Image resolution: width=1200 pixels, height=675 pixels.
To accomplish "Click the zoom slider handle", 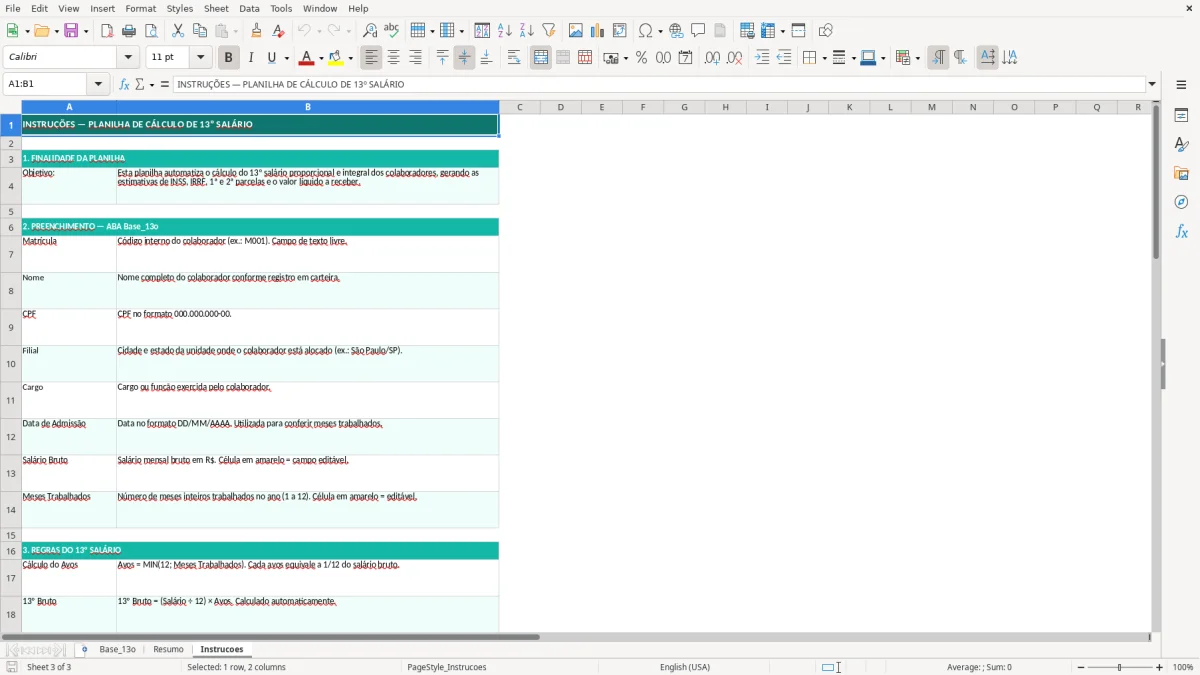I will [1120, 667].
